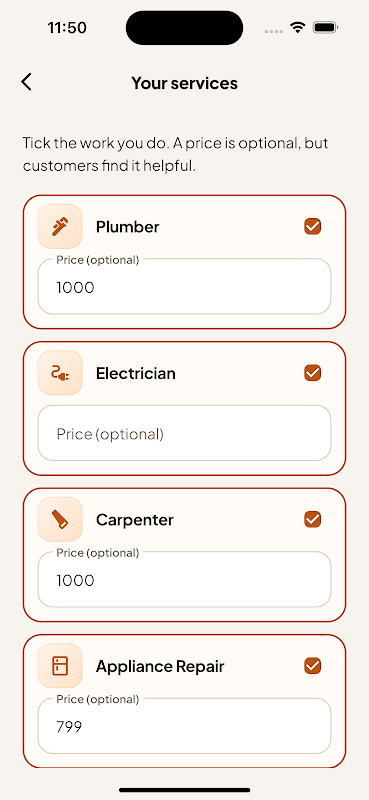369x800 pixels.
Task: Edit the Appliance Repair price of 799
Action: click(x=184, y=726)
